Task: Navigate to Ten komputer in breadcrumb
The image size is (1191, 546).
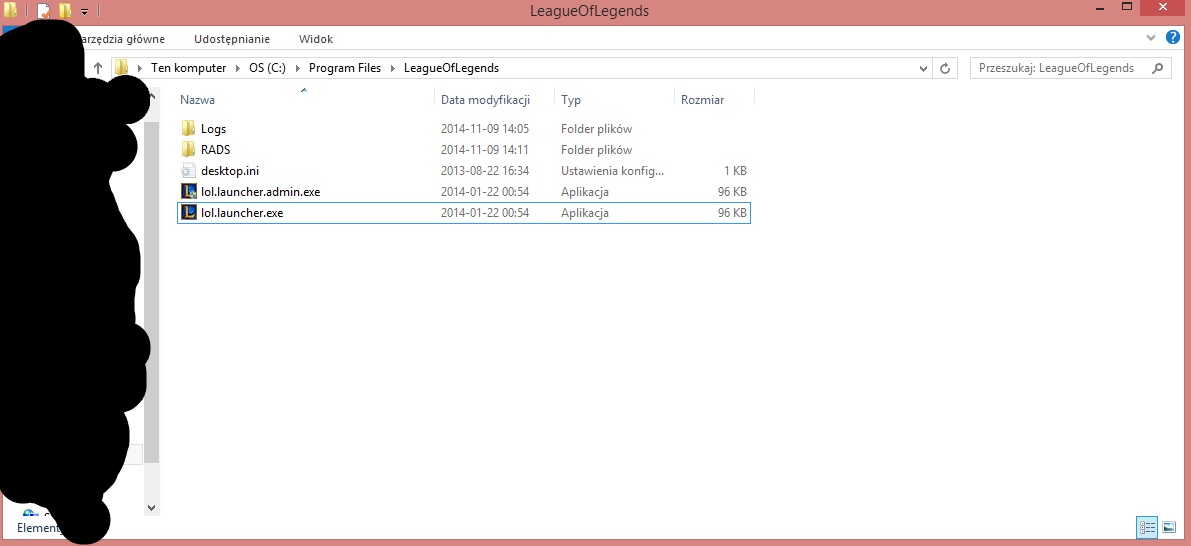Action: coord(188,68)
